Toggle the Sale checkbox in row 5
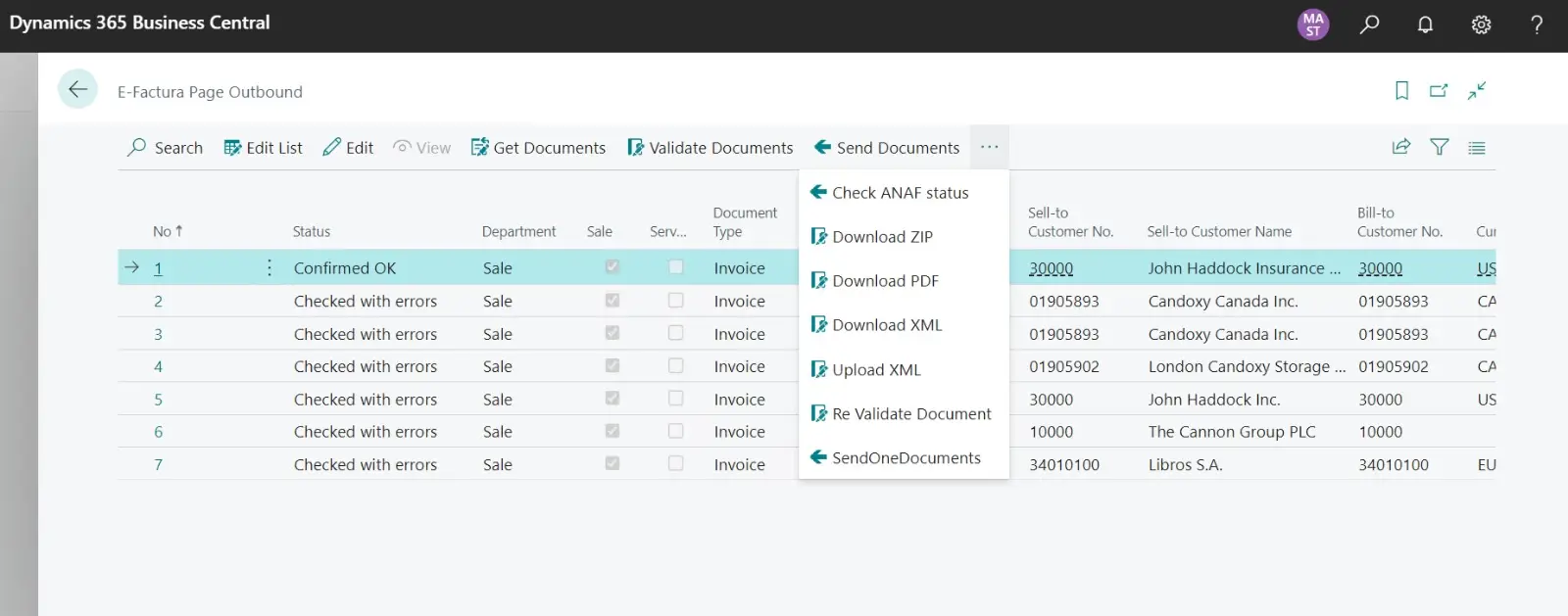This screenshot has height=616, width=1568. pos(612,399)
